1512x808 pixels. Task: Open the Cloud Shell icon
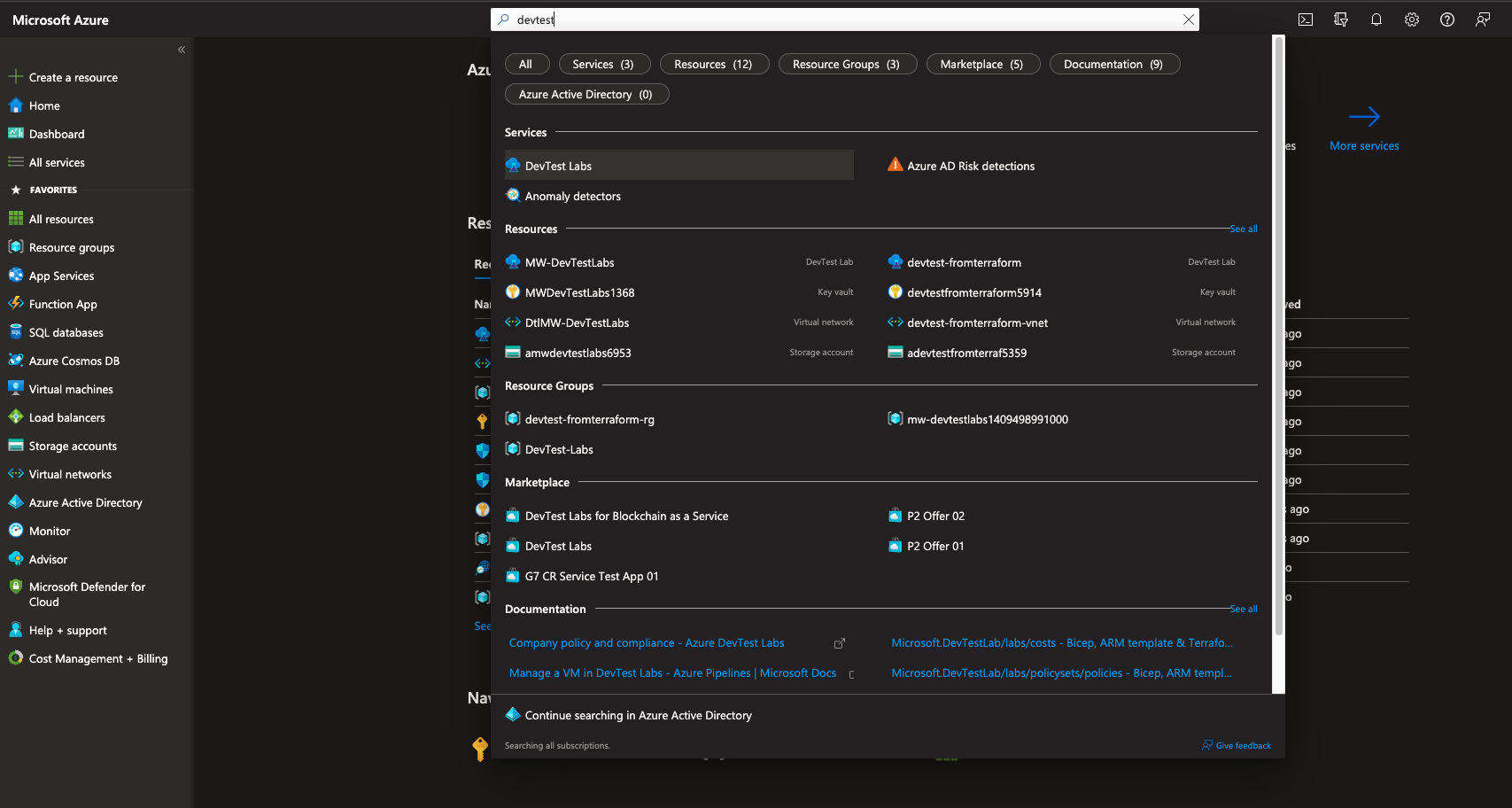point(1306,19)
